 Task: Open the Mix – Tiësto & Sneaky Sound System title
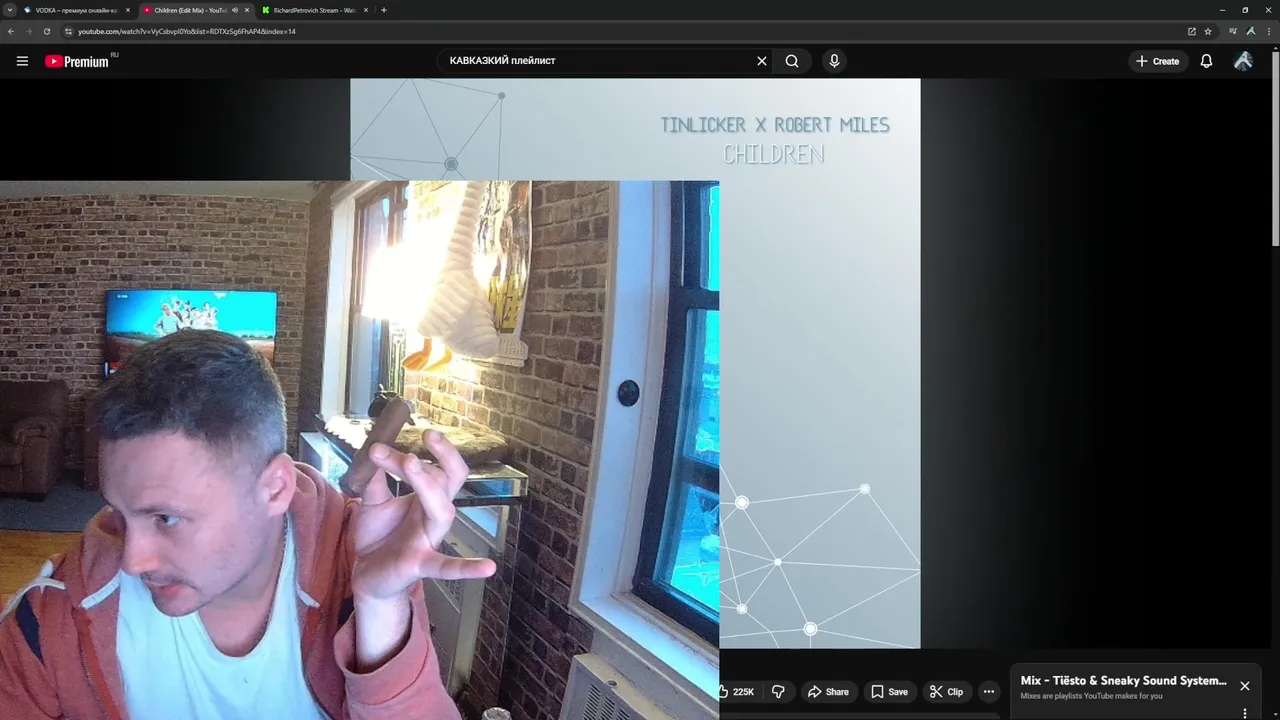click(x=1123, y=681)
